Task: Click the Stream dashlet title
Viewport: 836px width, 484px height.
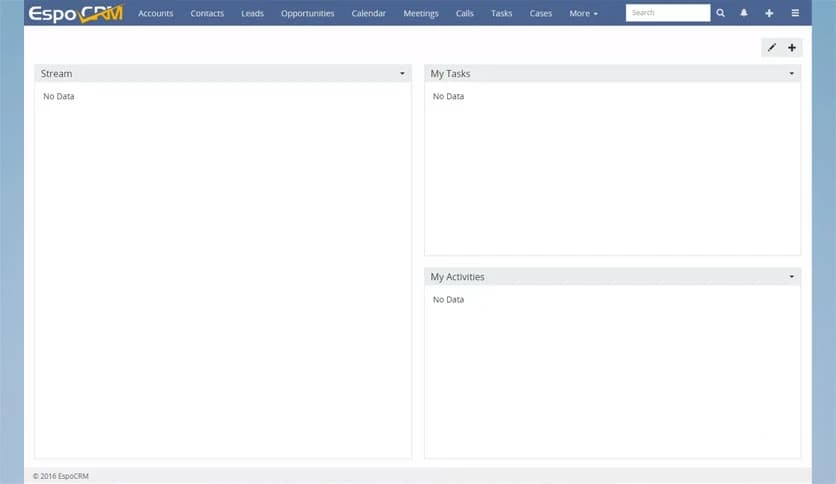Action: pyautogui.click(x=57, y=74)
